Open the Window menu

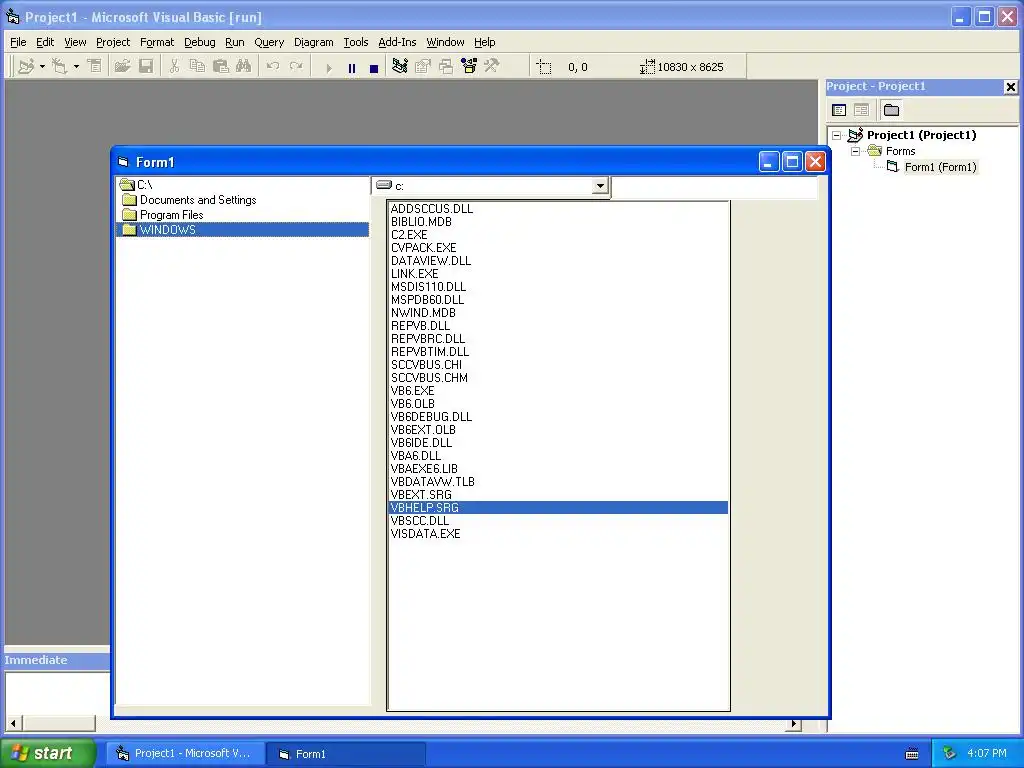click(x=445, y=42)
